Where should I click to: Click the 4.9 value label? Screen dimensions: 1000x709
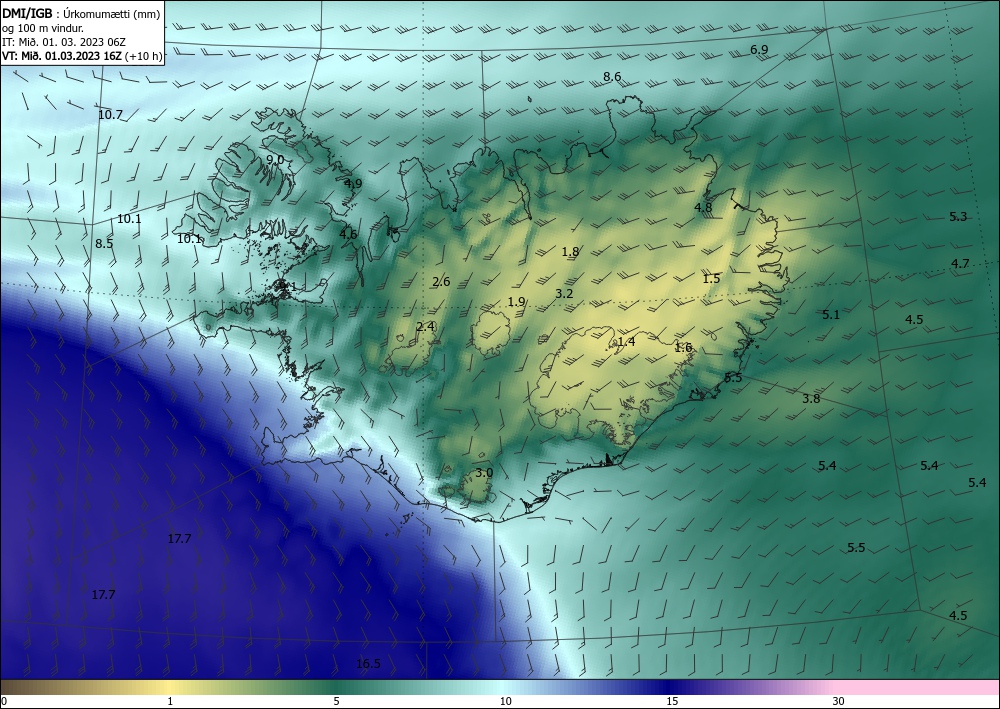point(353,184)
